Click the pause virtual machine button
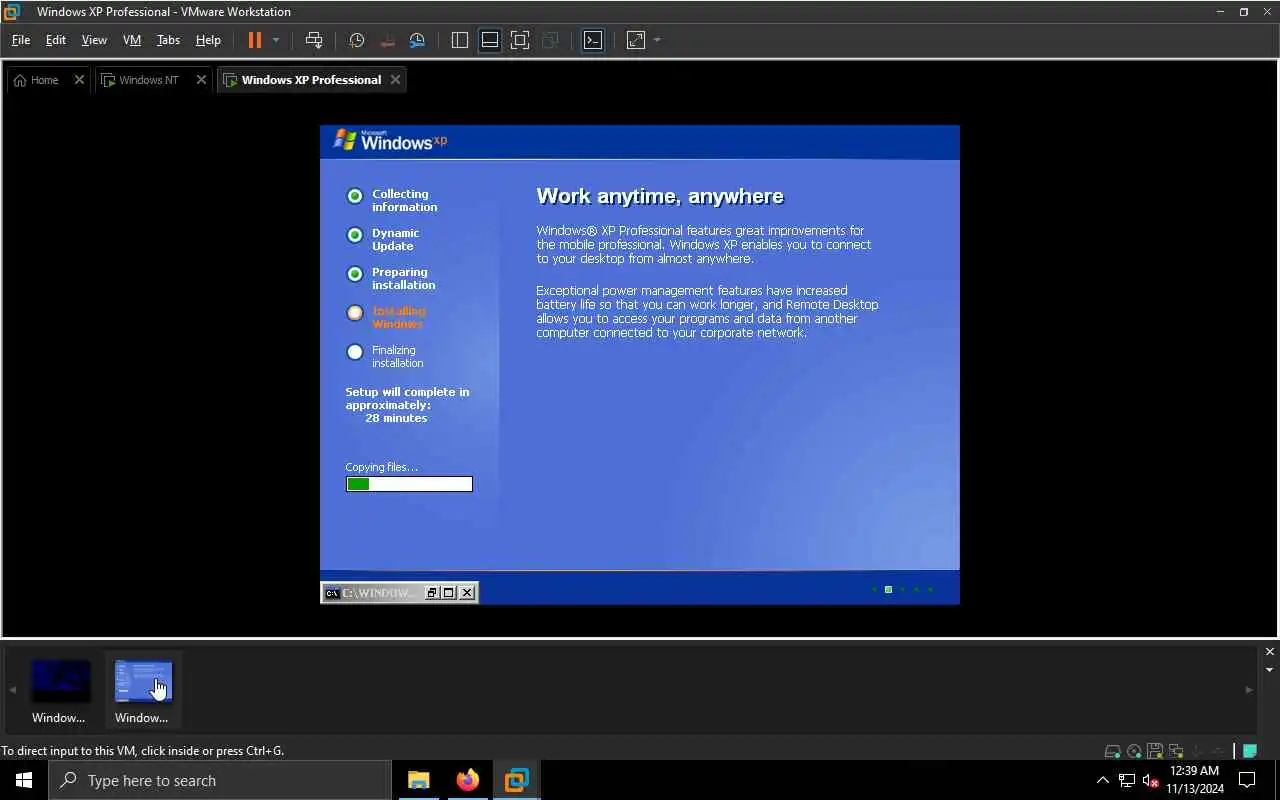1280x800 pixels. 255,40
